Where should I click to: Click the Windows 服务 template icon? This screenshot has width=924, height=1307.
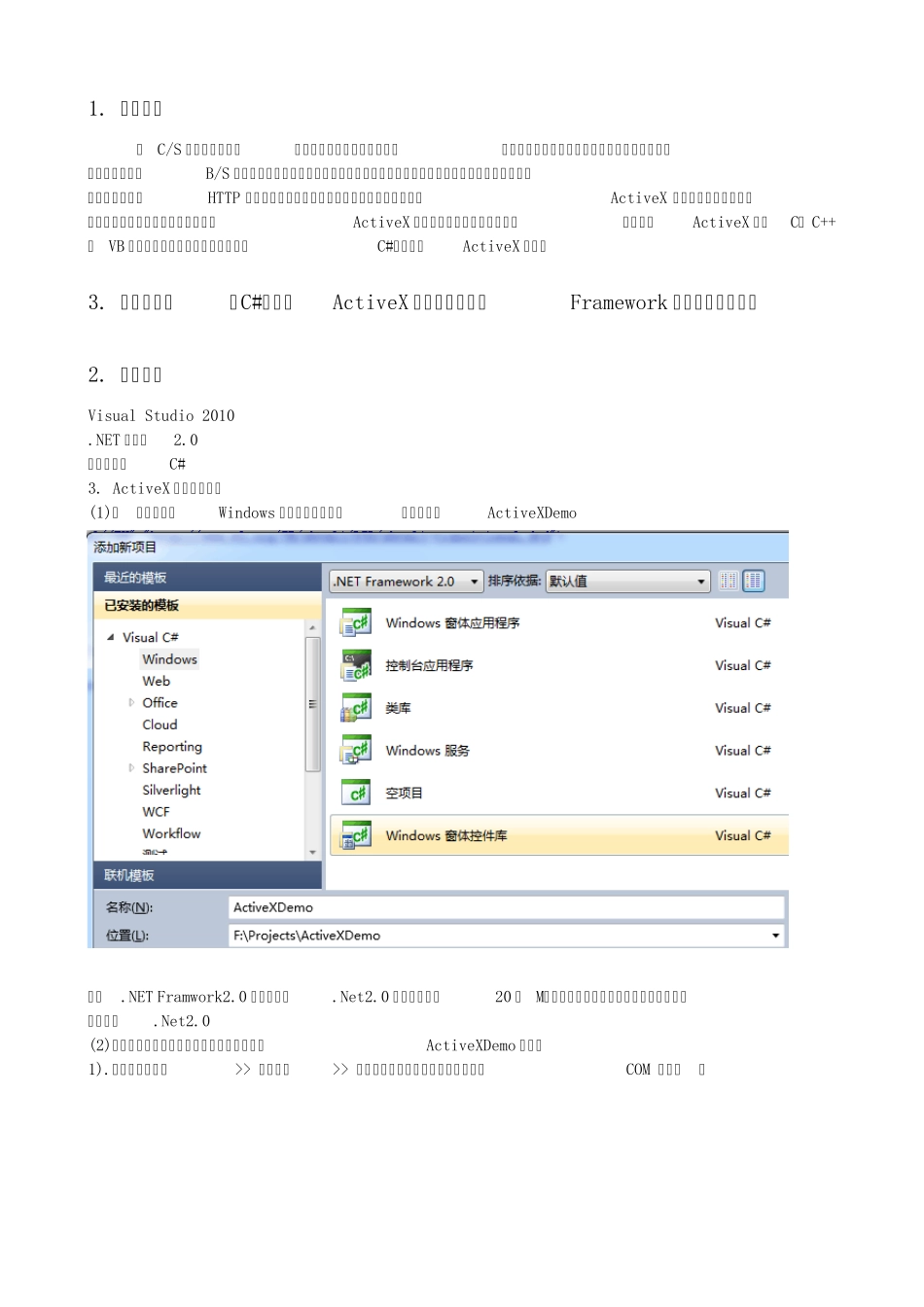pyautogui.click(x=356, y=751)
